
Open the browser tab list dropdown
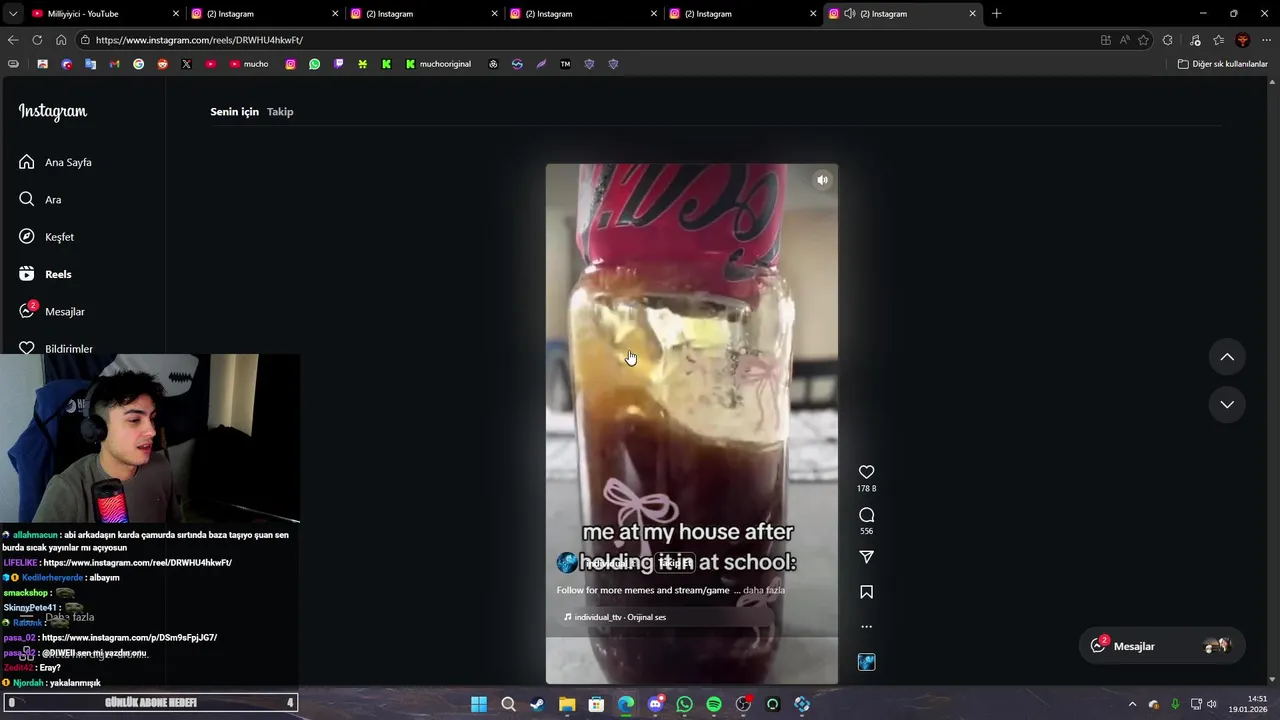pos(12,14)
